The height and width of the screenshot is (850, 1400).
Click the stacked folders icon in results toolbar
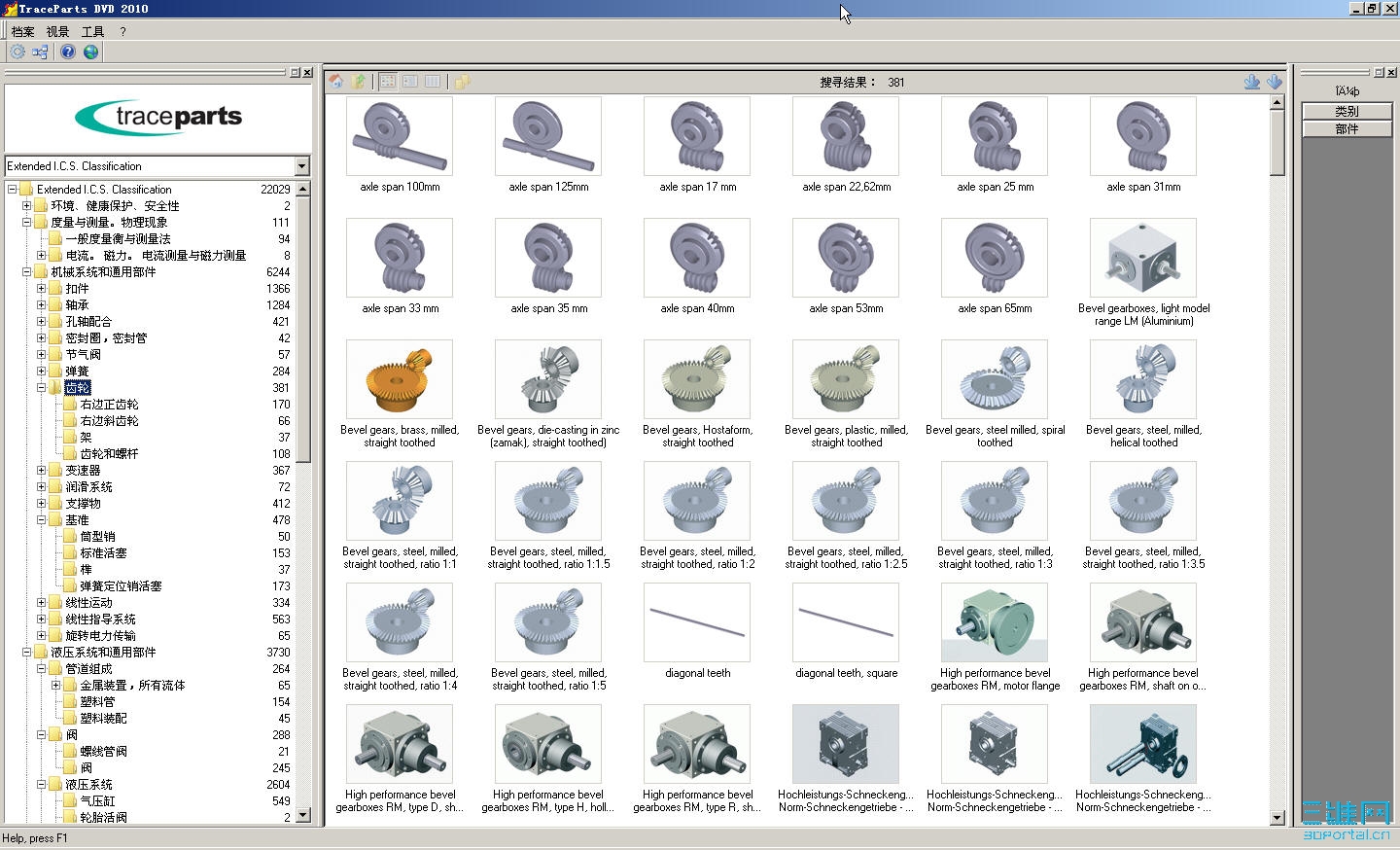(x=462, y=82)
